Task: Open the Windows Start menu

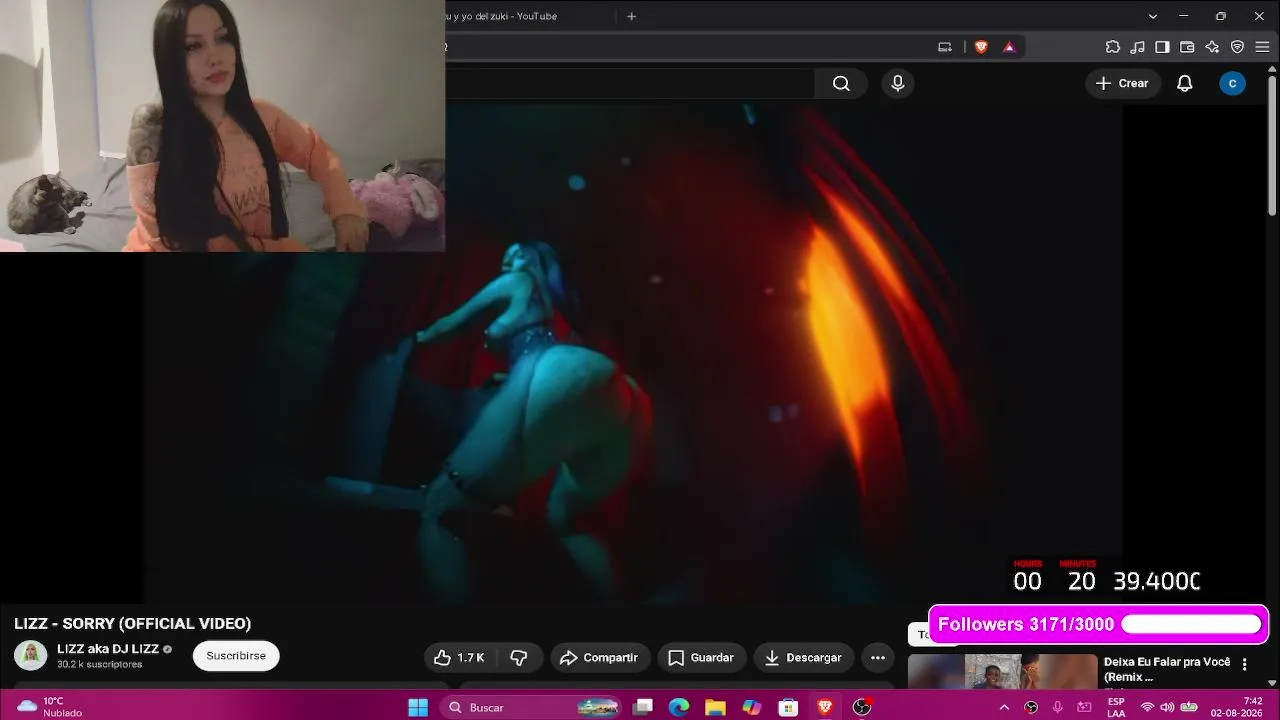Action: 418,708
